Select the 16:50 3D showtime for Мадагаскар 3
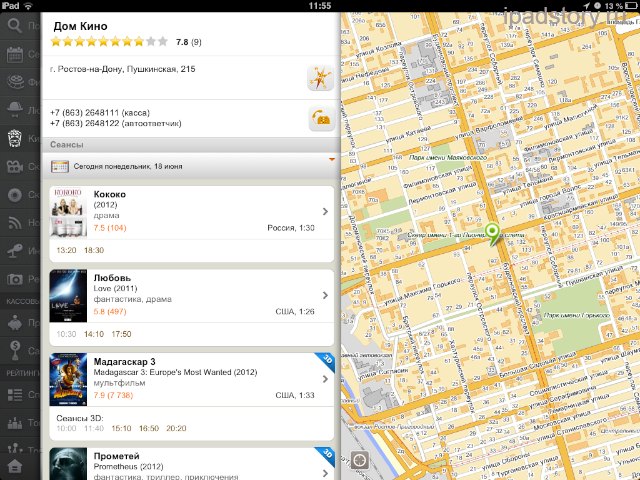This screenshot has width=640, height=480. 149,428
